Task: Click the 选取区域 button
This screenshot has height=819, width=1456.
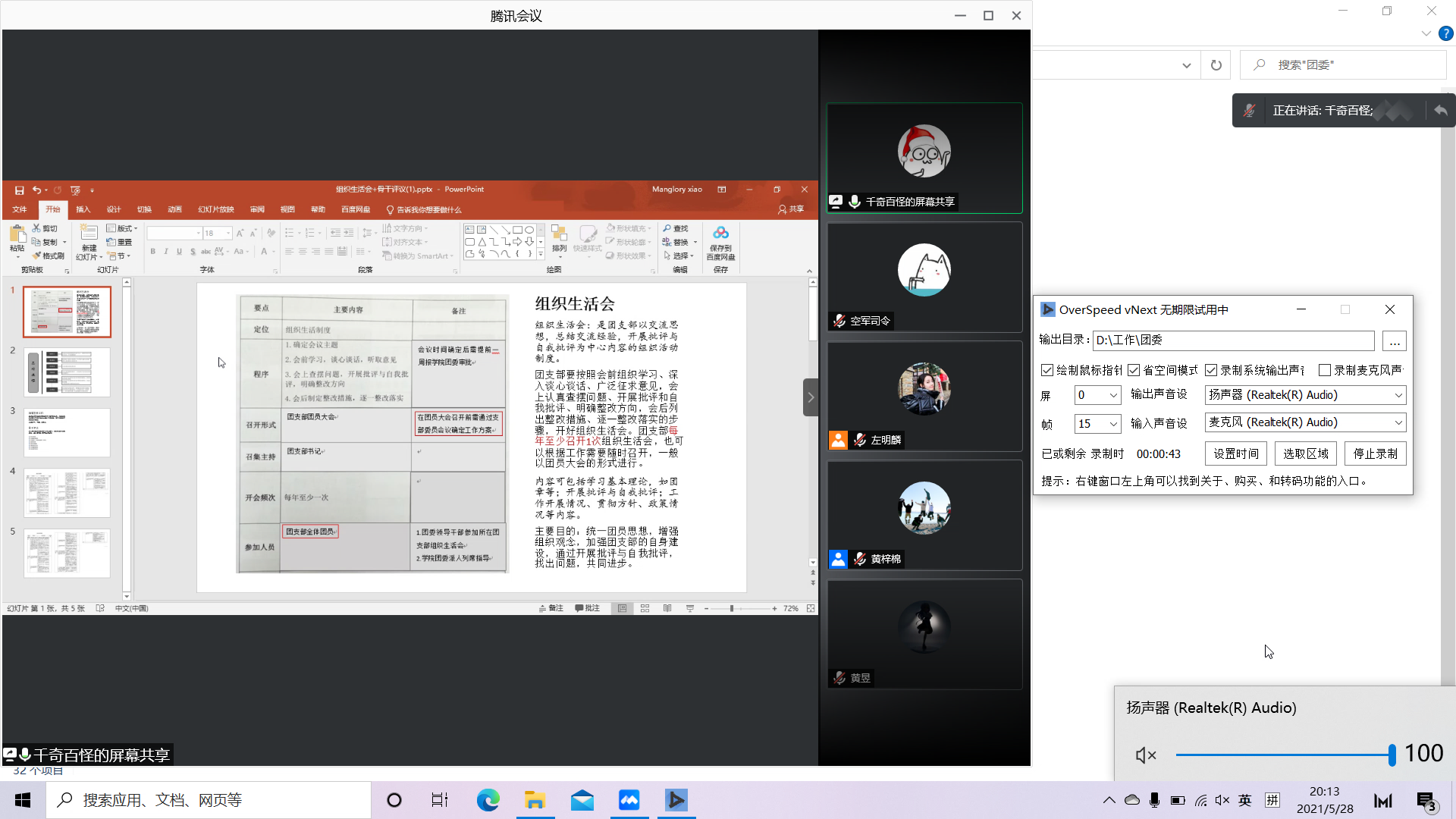Action: click(x=1305, y=453)
